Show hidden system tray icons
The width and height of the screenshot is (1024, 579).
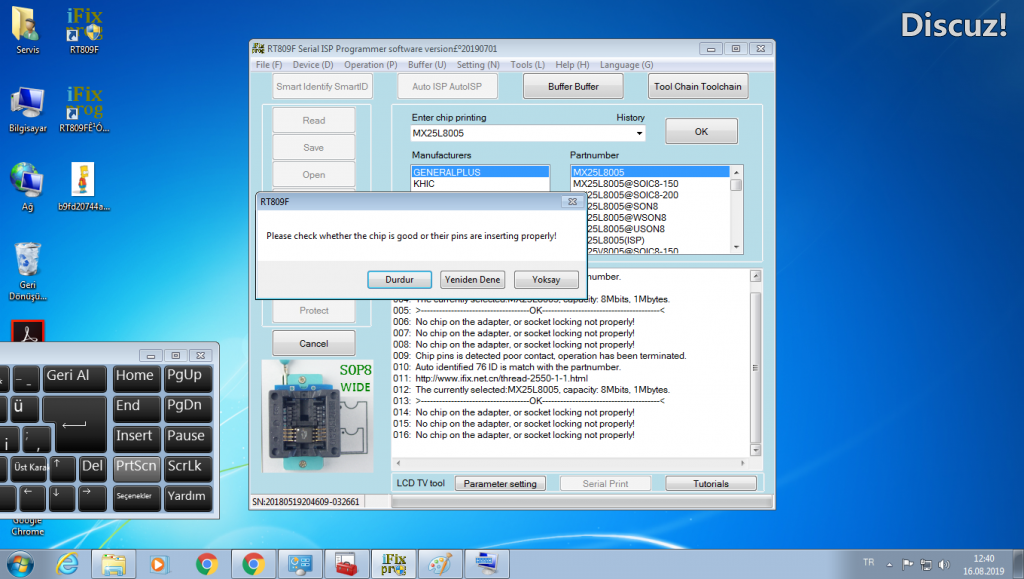[x=885, y=563]
